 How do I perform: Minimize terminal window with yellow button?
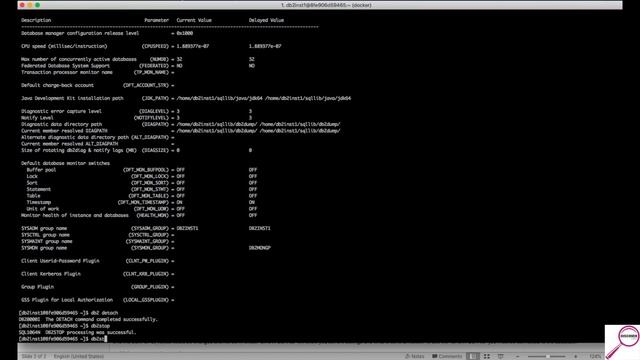30,5
